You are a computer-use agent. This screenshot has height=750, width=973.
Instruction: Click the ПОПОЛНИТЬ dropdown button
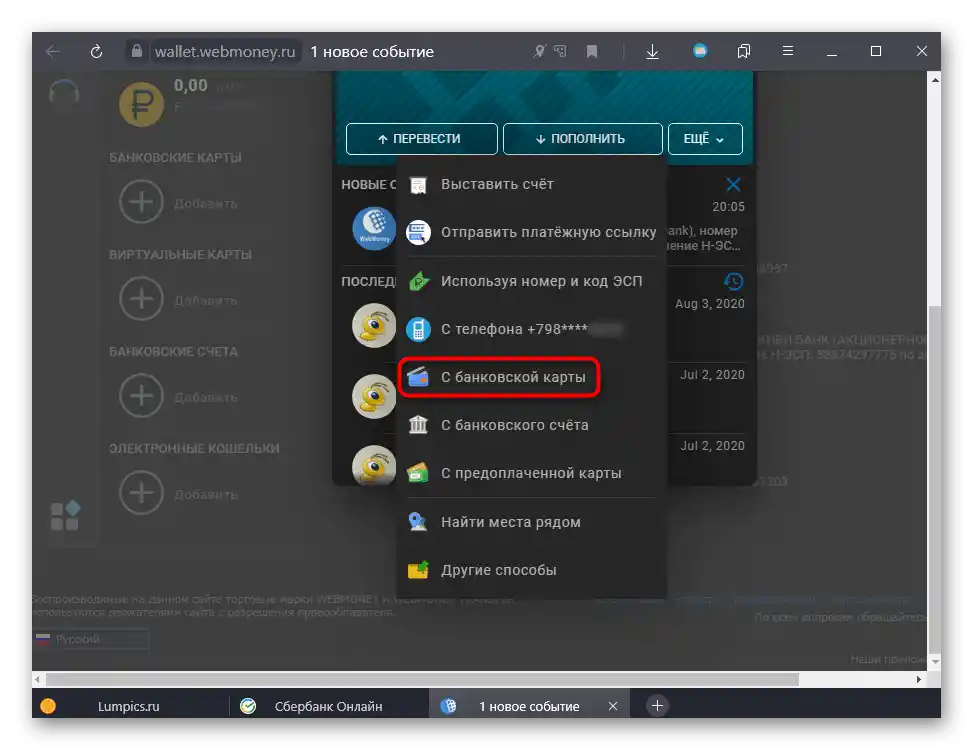(582, 138)
